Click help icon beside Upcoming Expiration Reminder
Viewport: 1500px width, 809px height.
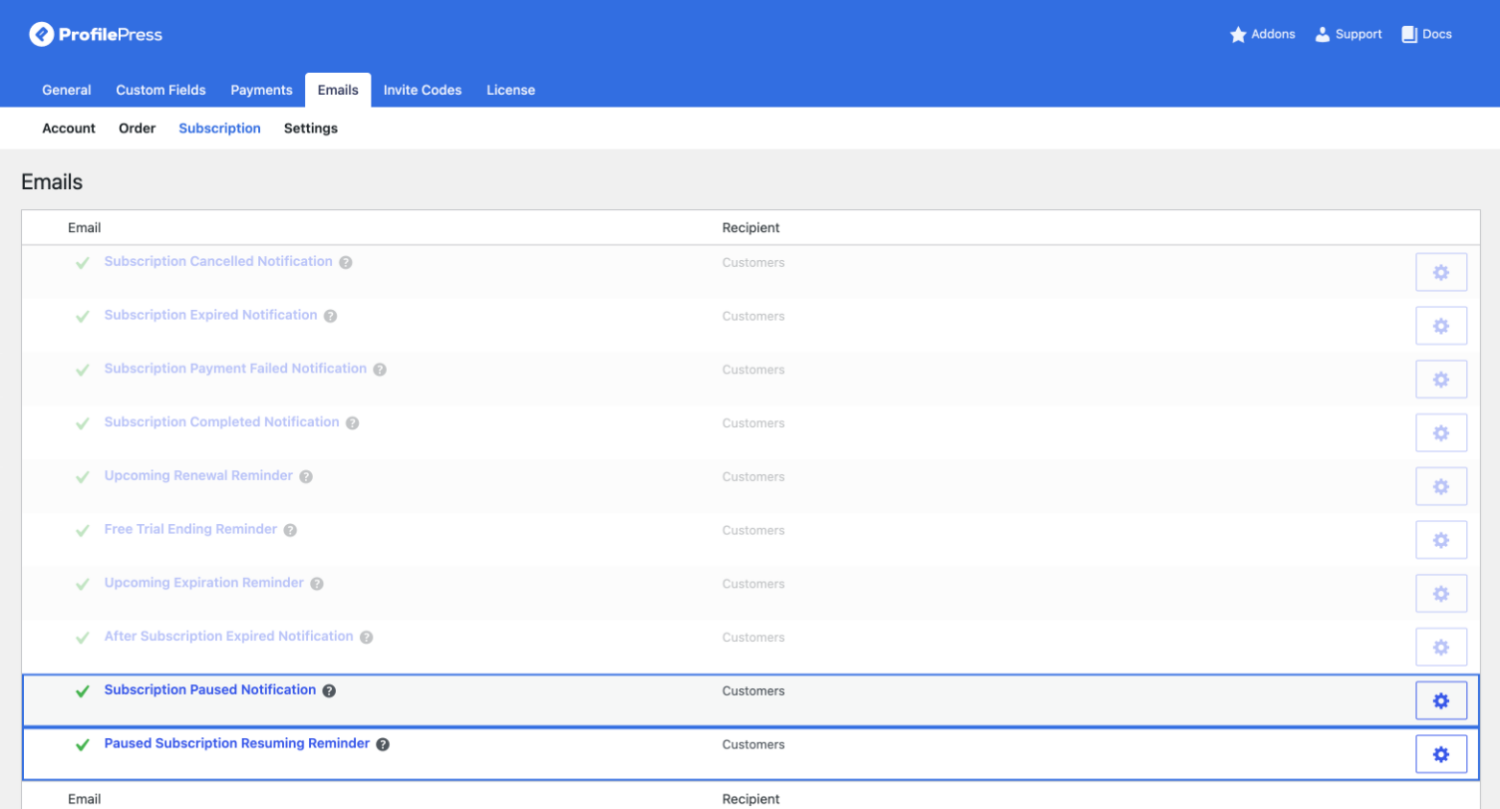coord(317,584)
